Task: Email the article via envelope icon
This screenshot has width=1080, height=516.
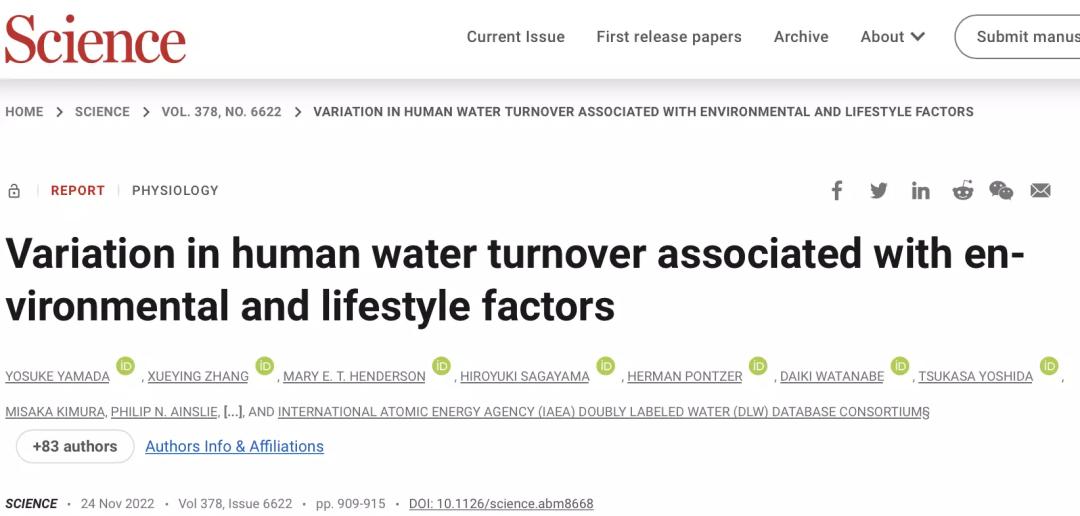Action: coord(1041,191)
